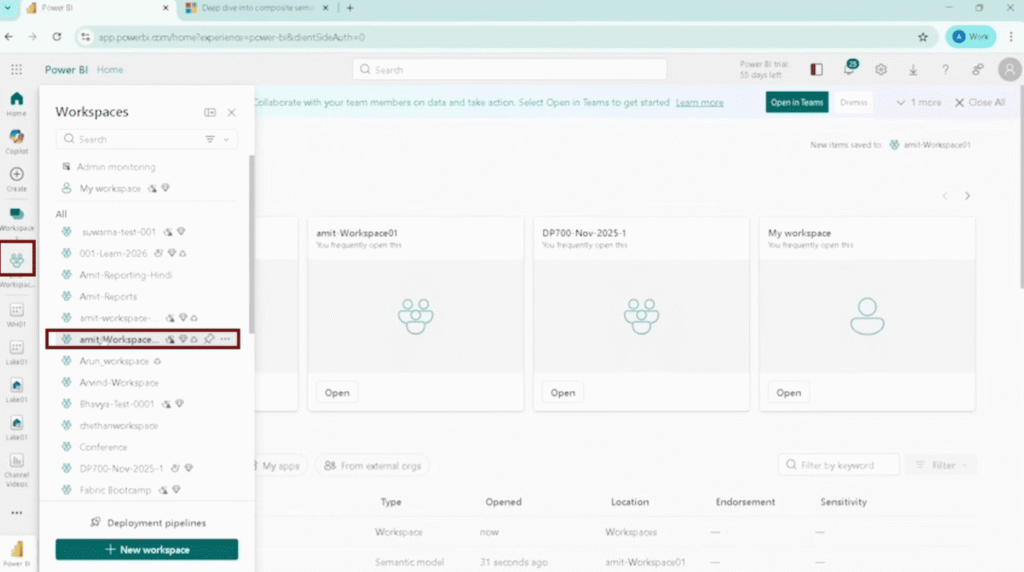
Task: Open the Workspaces filter dropdown arrow
Action: tap(226, 139)
